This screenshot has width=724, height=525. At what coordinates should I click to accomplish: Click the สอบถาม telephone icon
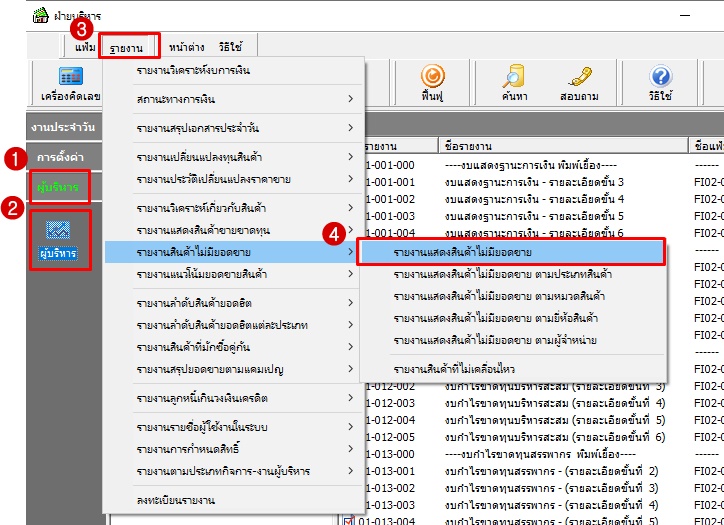(x=579, y=83)
